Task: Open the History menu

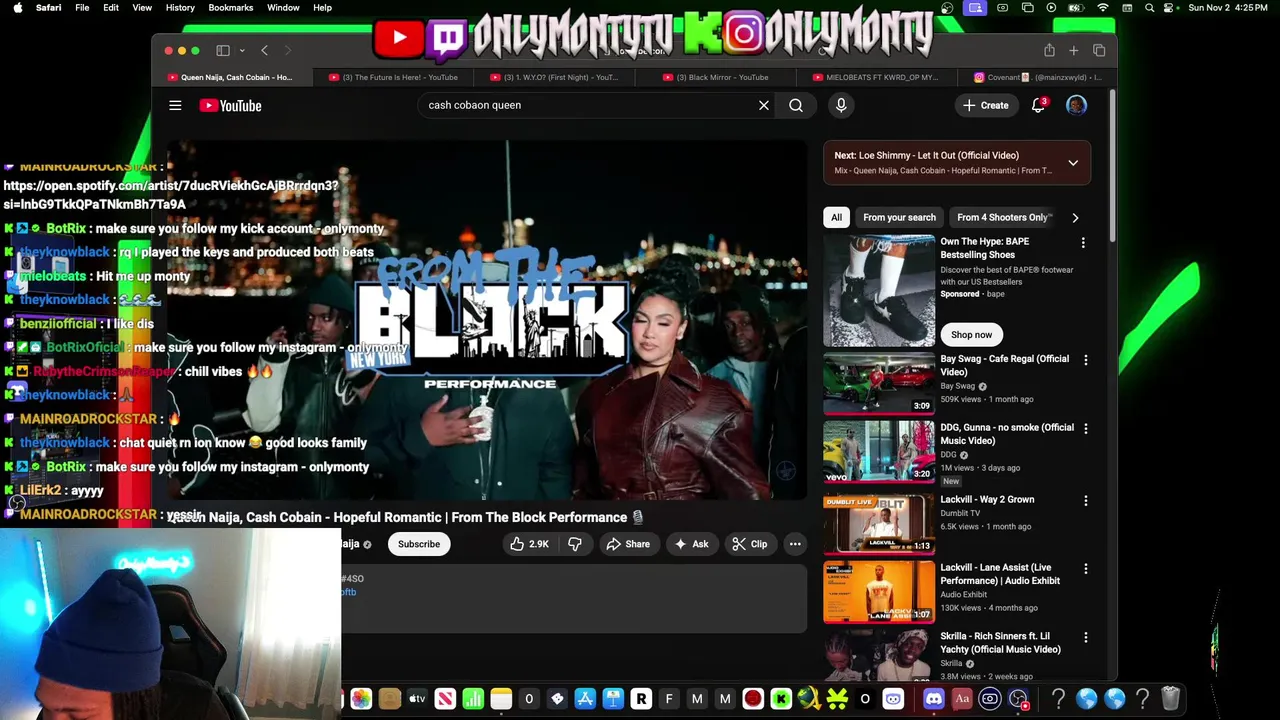Action: pos(180,8)
